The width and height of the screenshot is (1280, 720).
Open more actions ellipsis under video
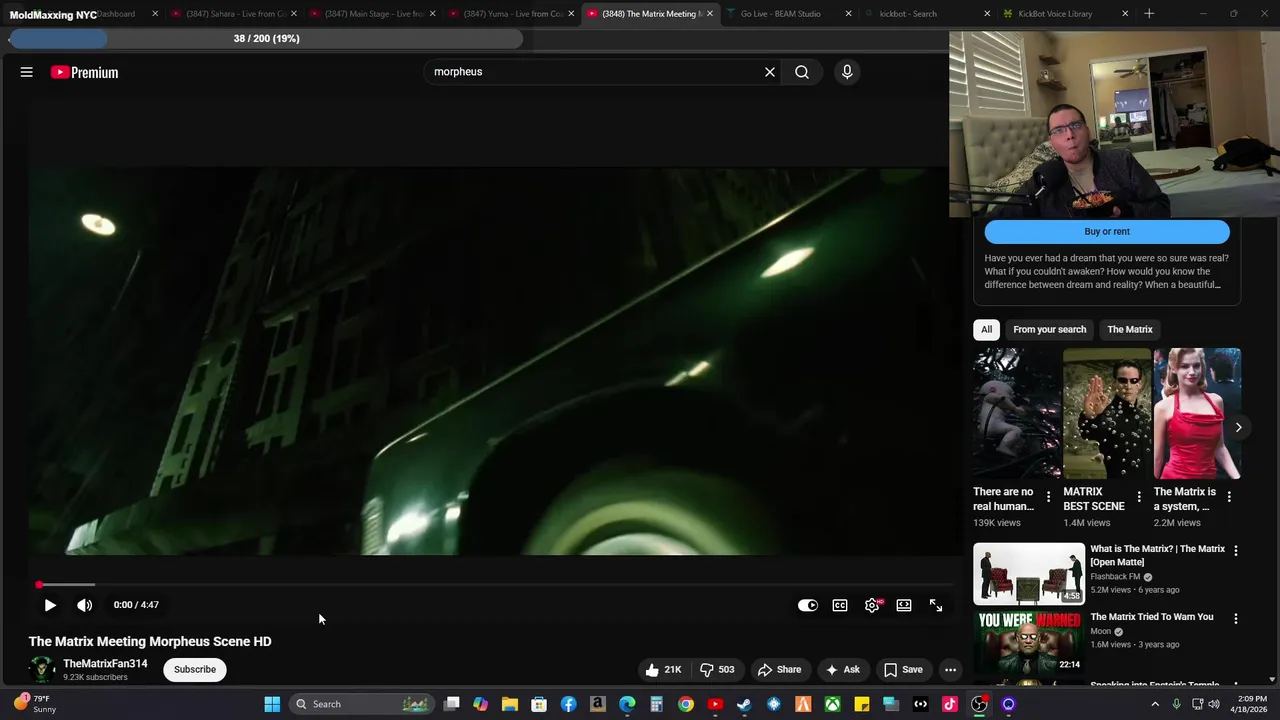point(951,670)
